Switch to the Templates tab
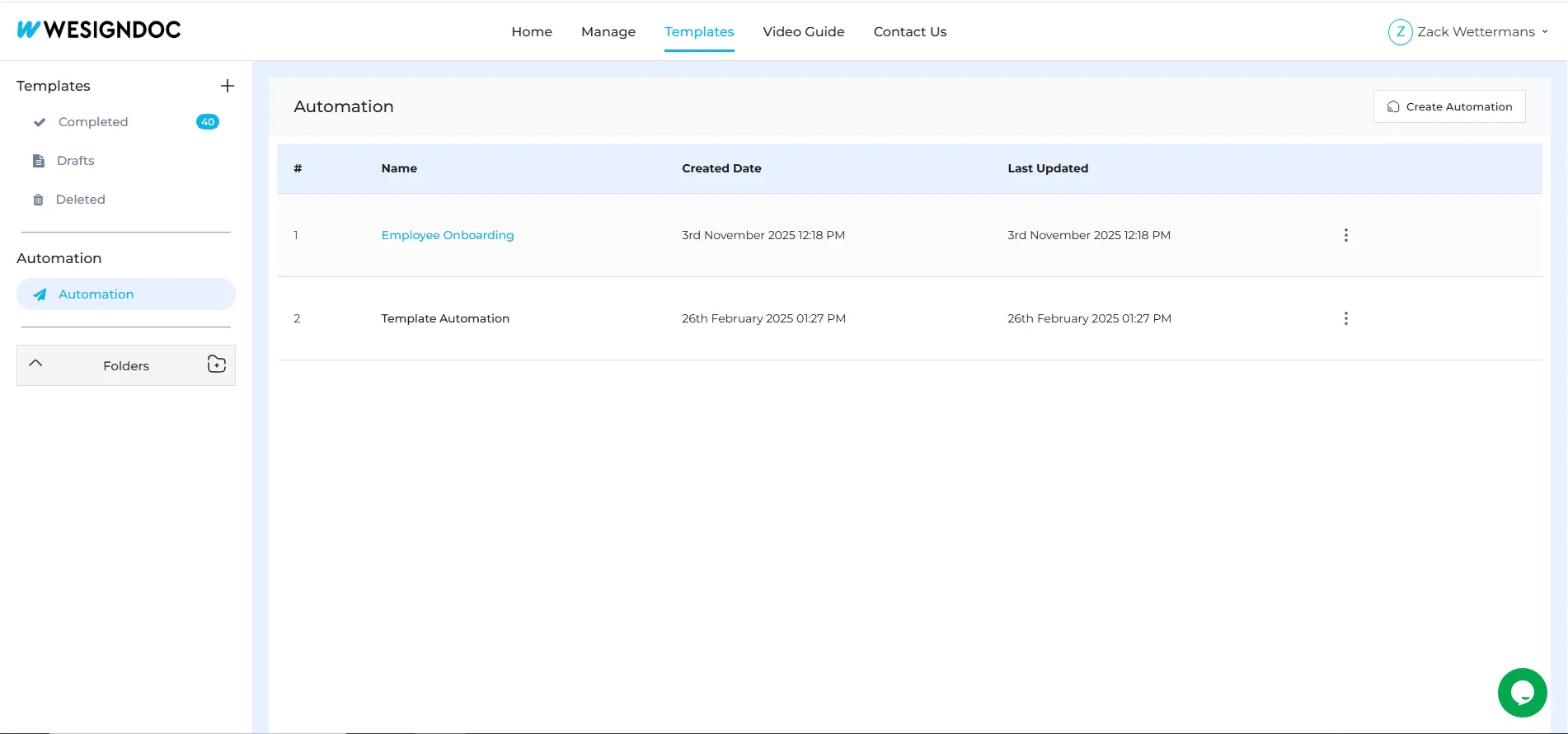Image resolution: width=1568 pixels, height=734 pixels. pos(699,32)
